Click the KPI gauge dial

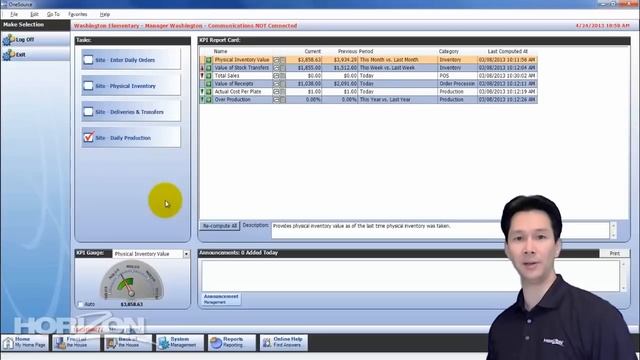coord(131,280)
